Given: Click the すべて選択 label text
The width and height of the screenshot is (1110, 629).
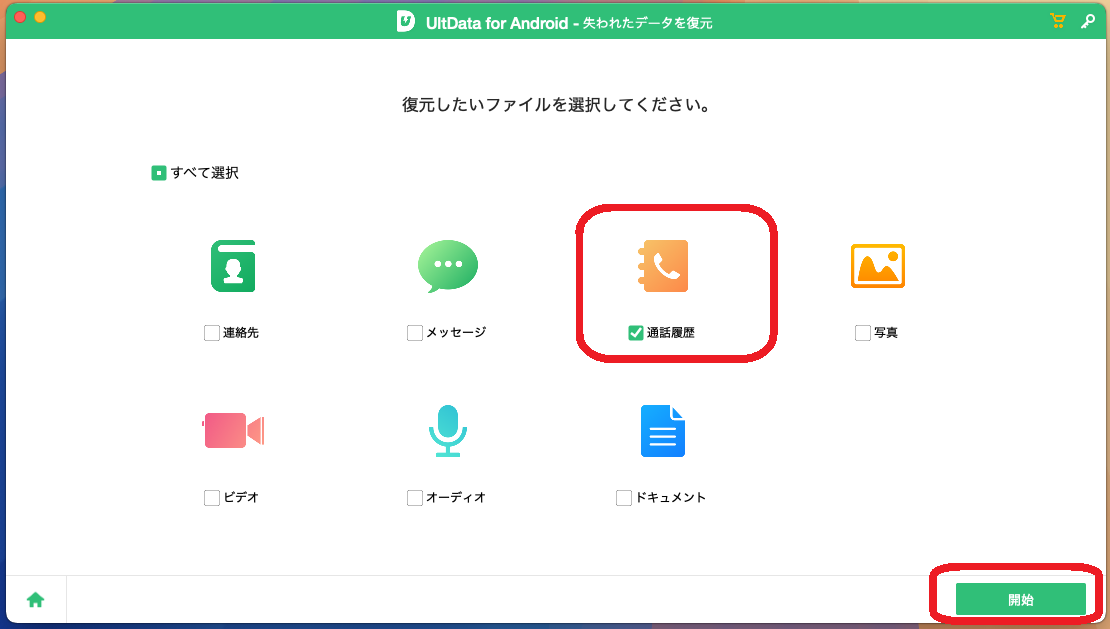Looking at the screenshot, I should click(x=205, y=173).
